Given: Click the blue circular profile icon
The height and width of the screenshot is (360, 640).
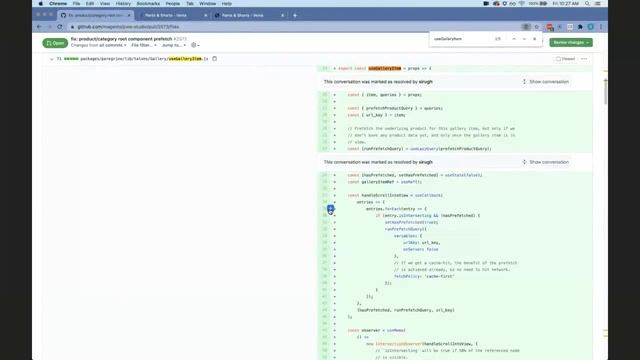Looking at the screenshot, I should (x=590, y=27).
